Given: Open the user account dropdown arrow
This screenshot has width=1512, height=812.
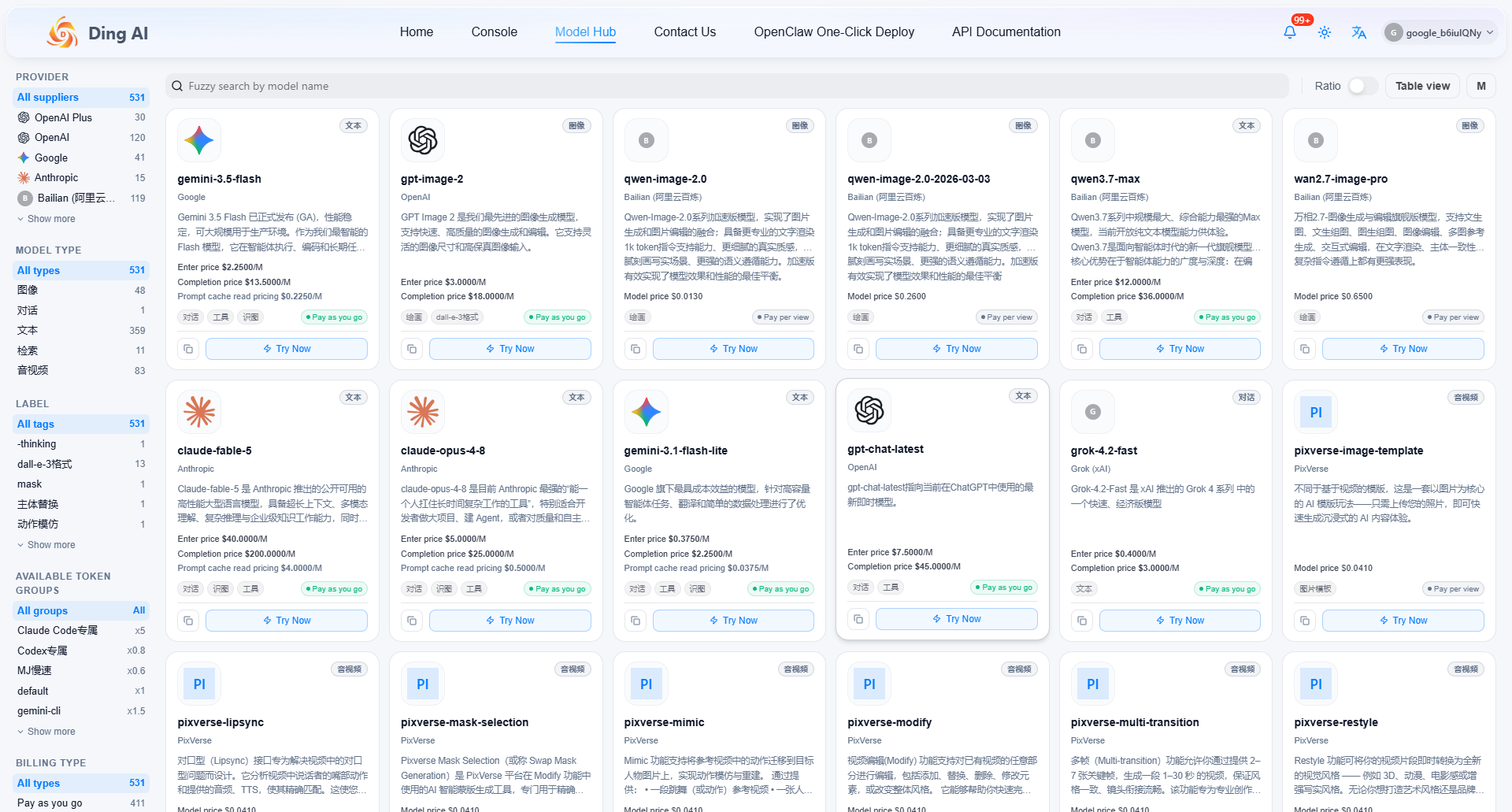Looking at the screenshot, I should [x=1490, y=32].
